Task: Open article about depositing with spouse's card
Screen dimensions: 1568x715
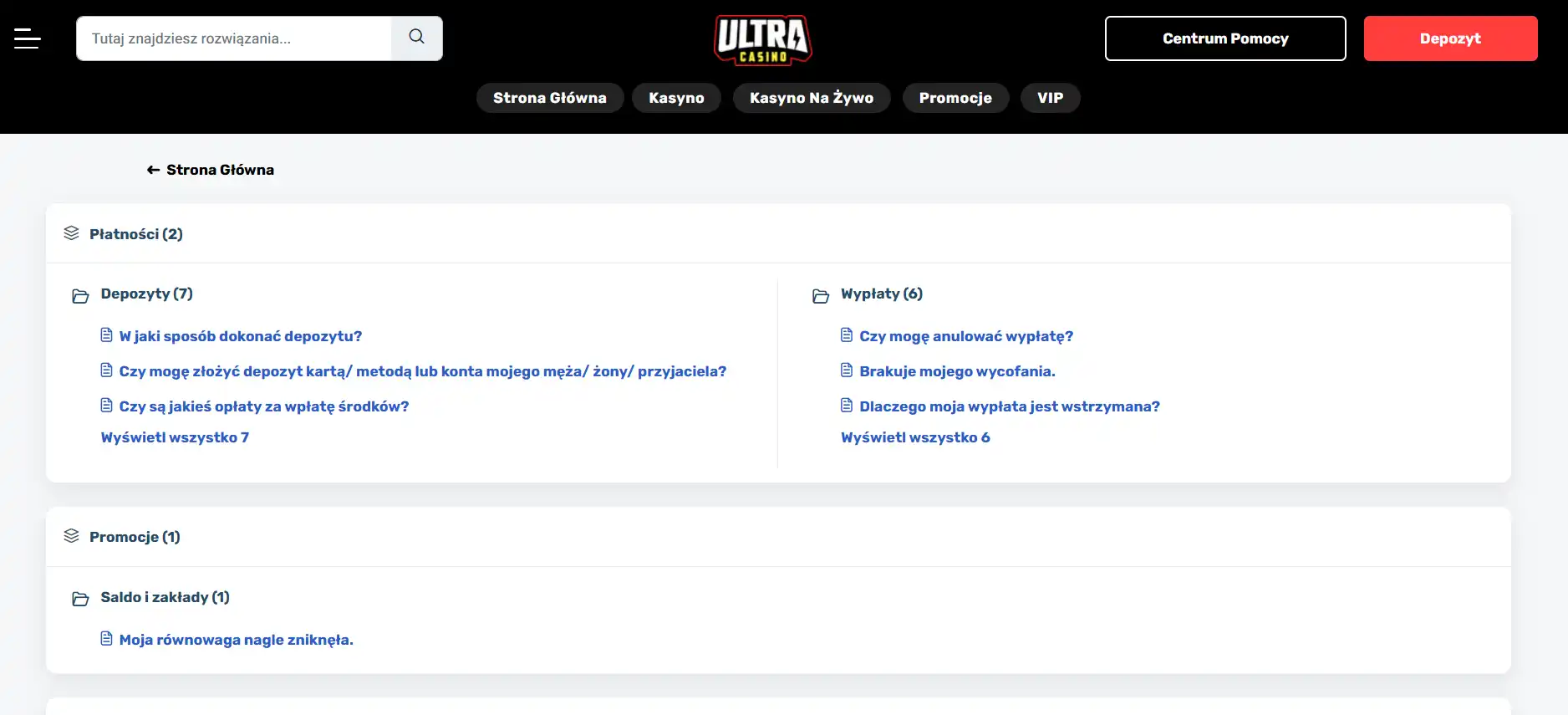Action: [423, 371]
